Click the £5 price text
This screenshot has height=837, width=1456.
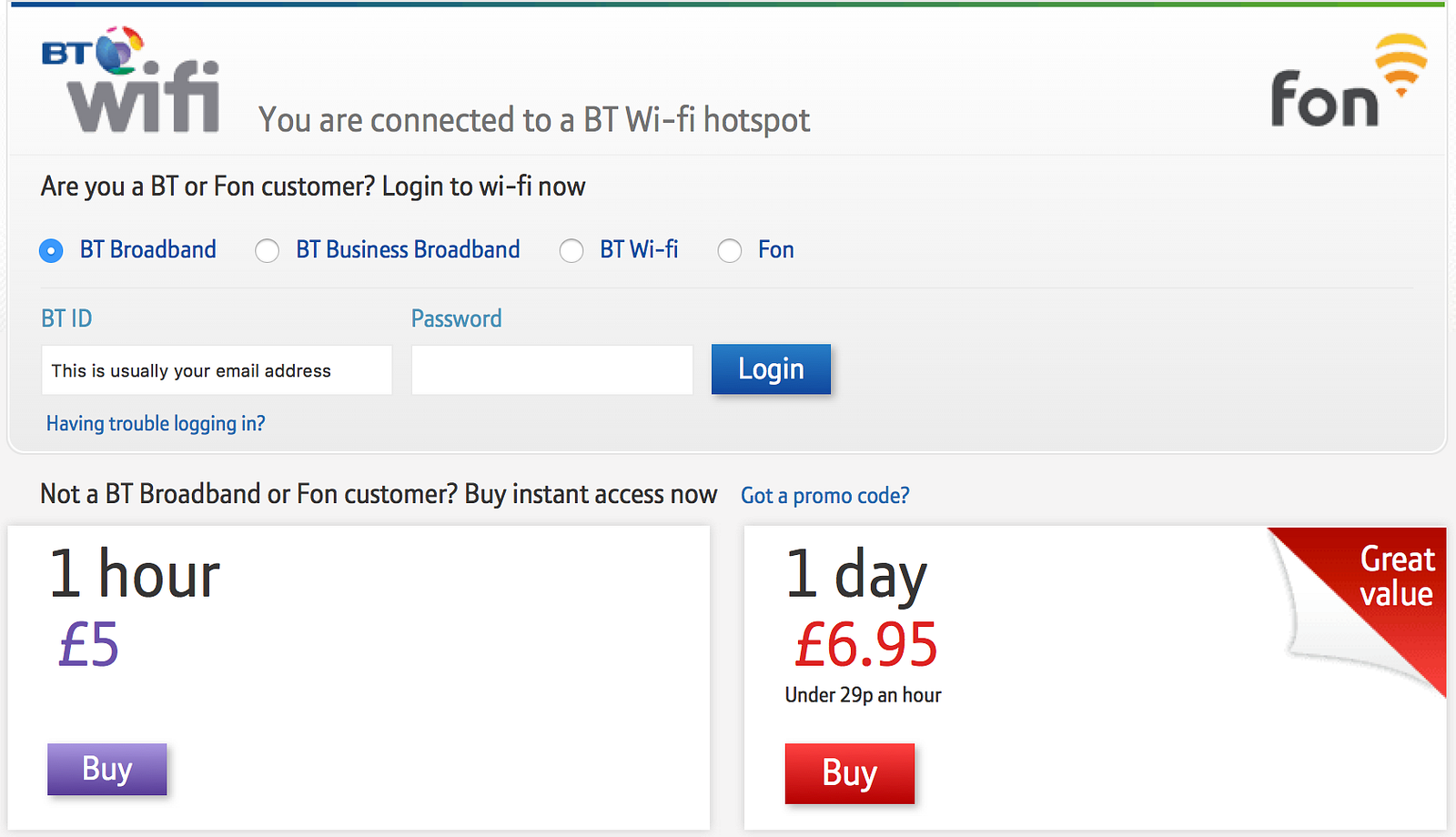89,645
